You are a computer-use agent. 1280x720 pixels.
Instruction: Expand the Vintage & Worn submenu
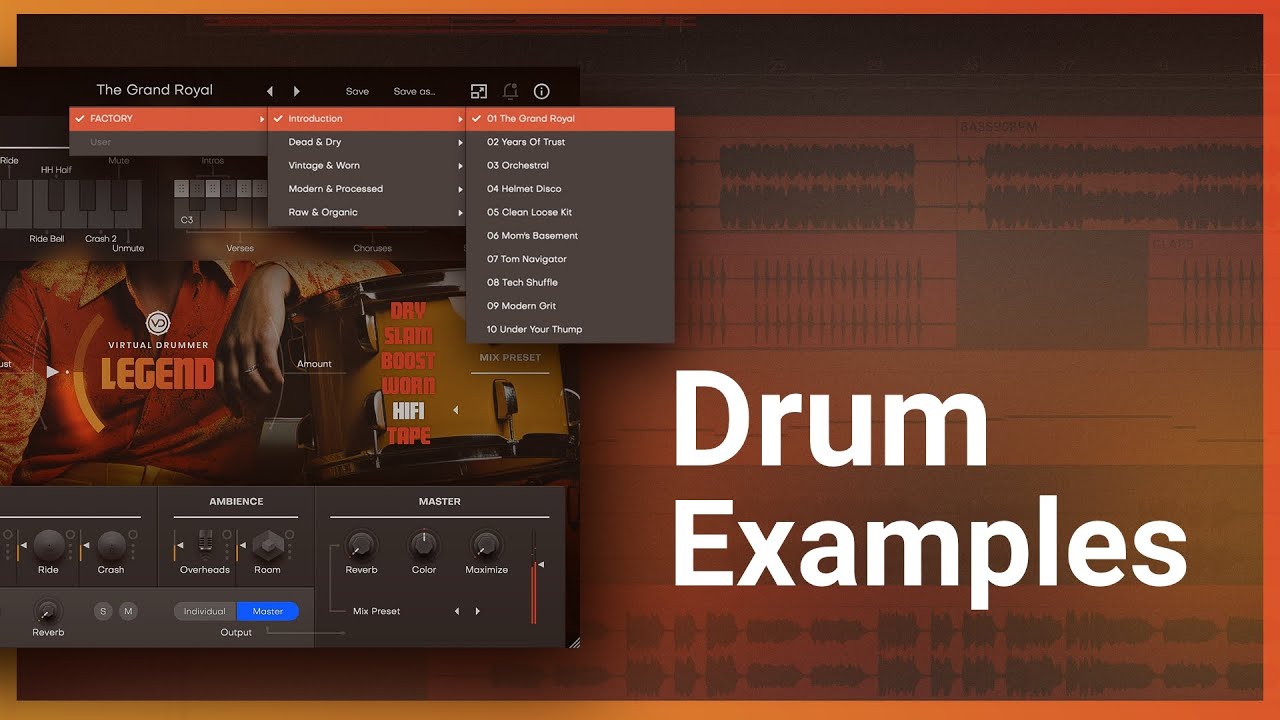366,165
